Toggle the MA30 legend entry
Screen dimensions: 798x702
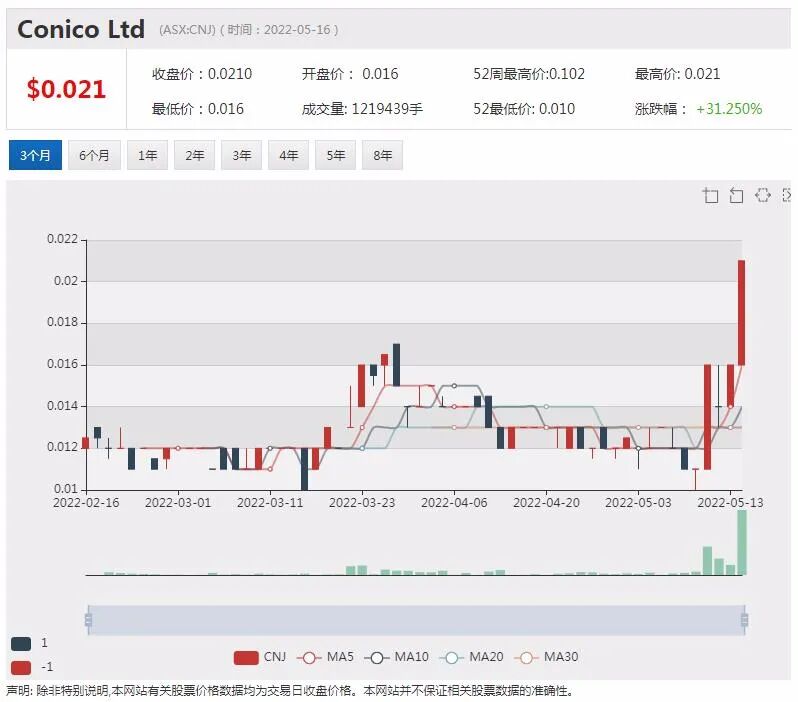click(546, 657)
